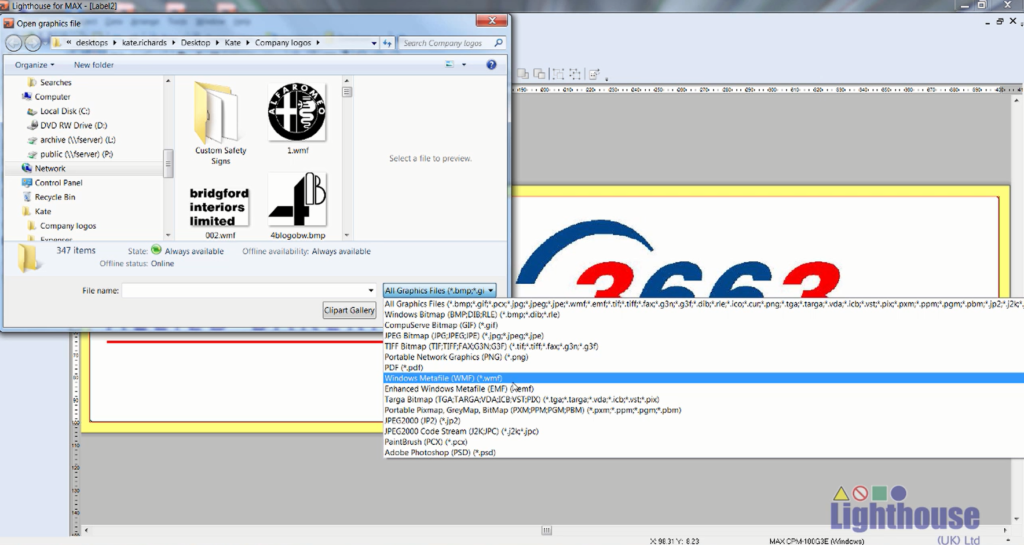
Task: Select Computer in the navigation pane
Action: (x=52, y=97)
